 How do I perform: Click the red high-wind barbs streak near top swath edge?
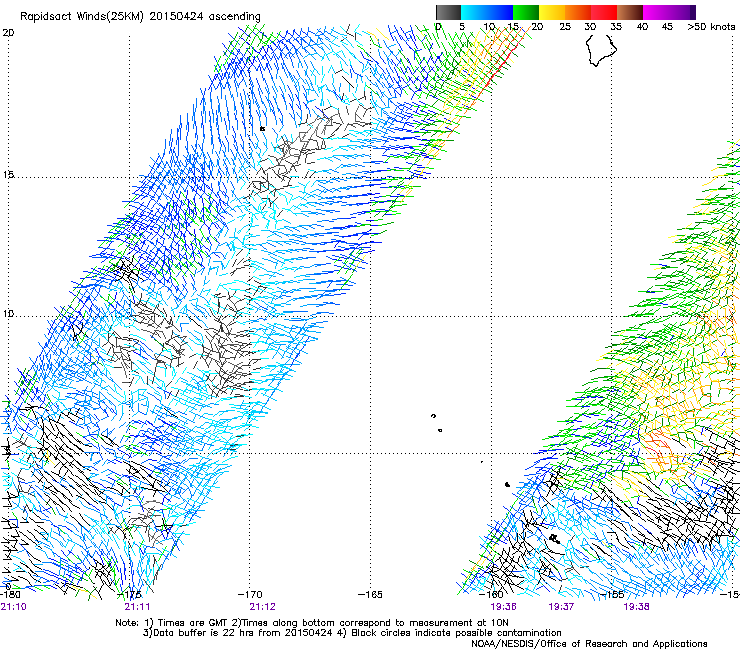pyautogui.click(x=502, y=63)
